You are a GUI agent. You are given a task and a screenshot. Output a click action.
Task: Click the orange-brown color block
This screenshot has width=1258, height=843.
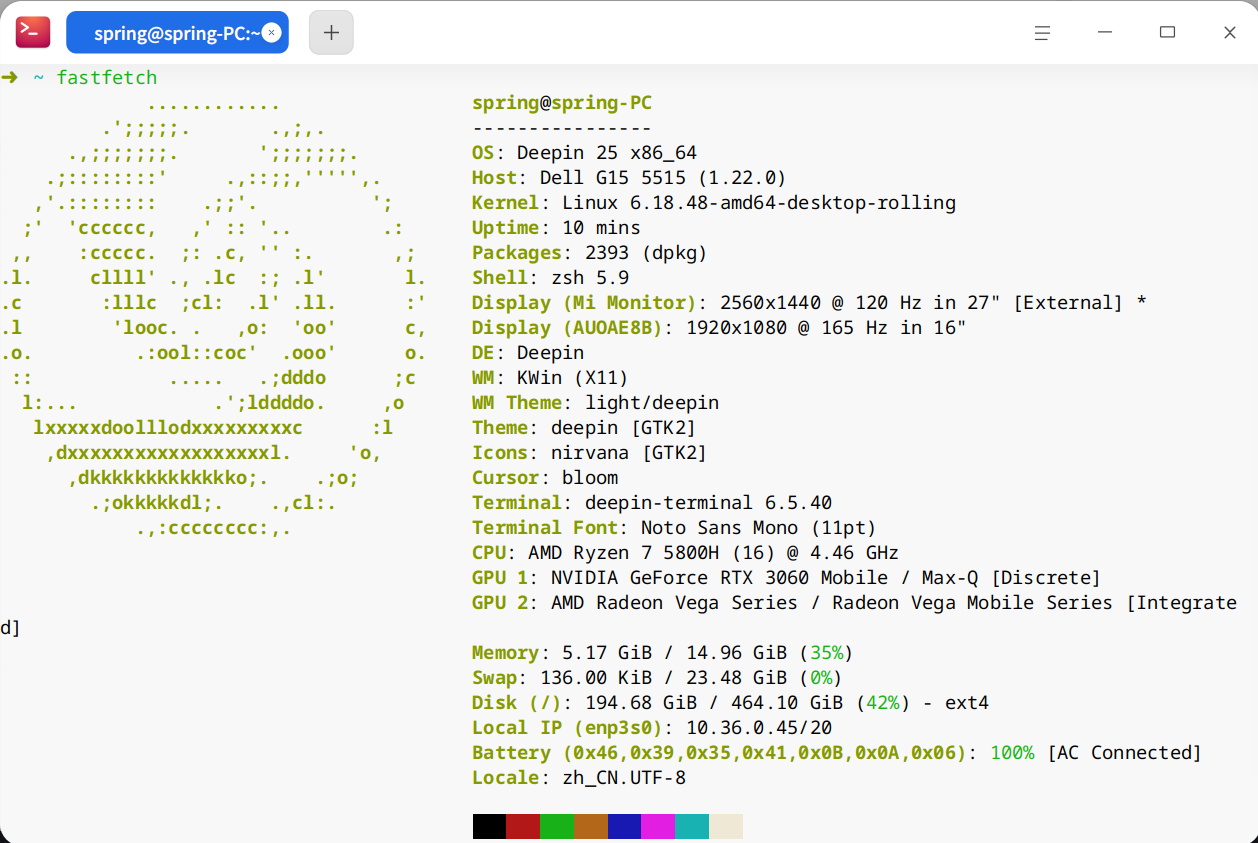pyautogui.click(x=591, y=826)
